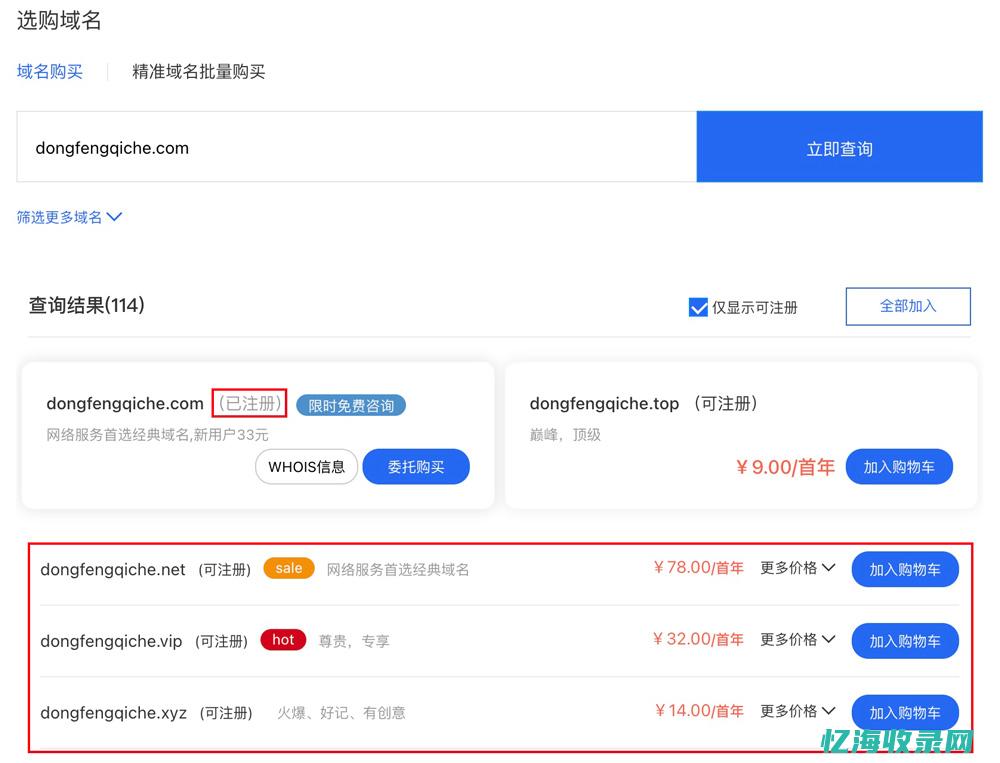Add dongfengqiche.net to the shopping cart

905,568
